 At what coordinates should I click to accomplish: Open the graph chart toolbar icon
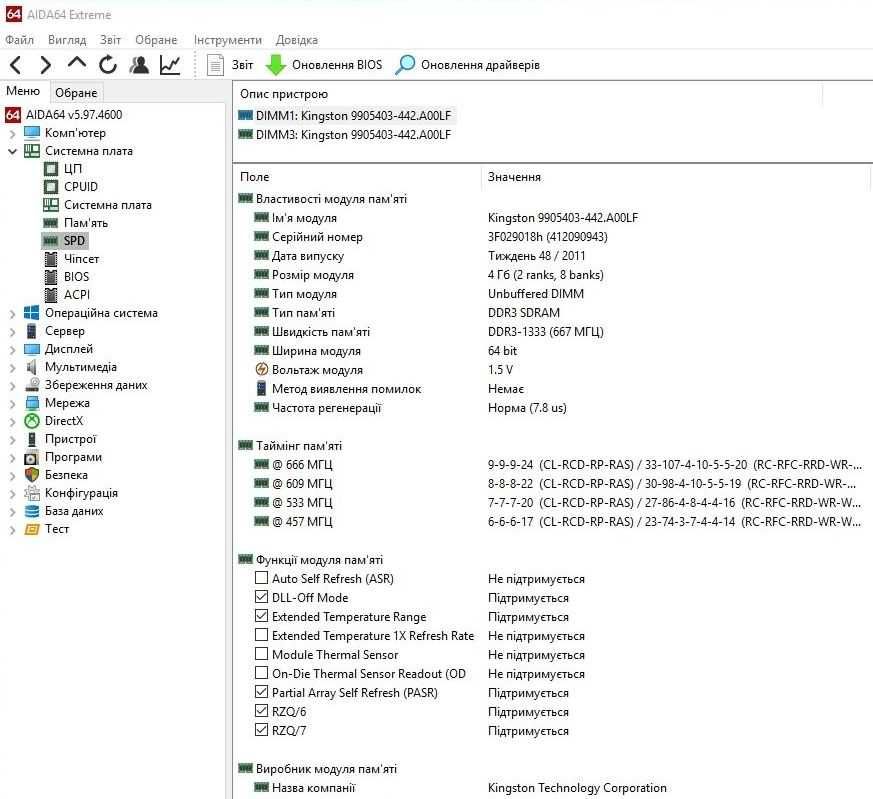(x=170, y=65)
